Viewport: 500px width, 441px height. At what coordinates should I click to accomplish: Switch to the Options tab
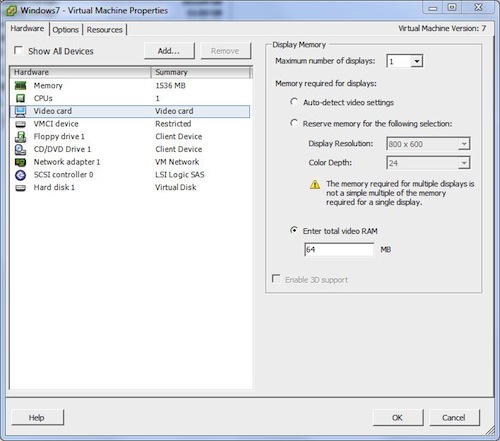pyautogui.click(x=66, y=30)
